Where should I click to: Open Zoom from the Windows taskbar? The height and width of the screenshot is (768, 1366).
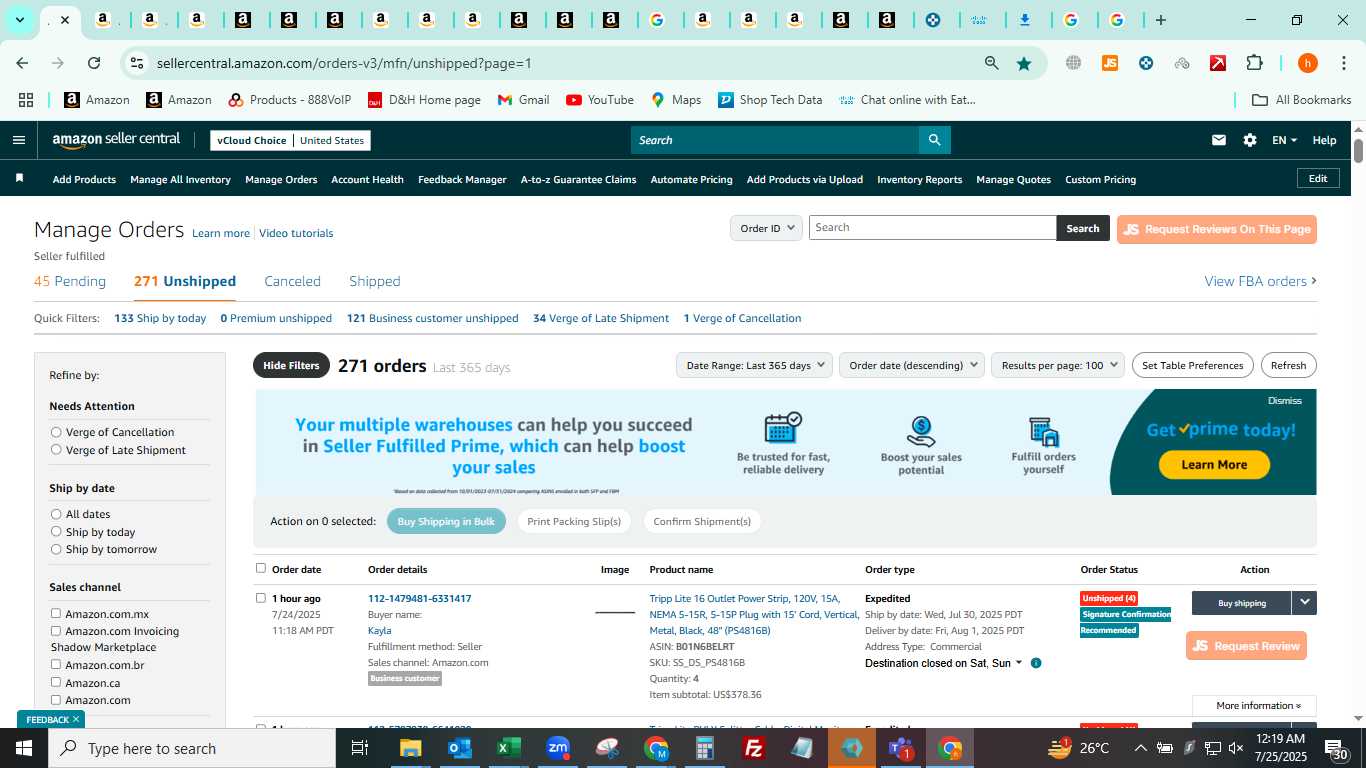pyautogui.click(x=558, y=748)
